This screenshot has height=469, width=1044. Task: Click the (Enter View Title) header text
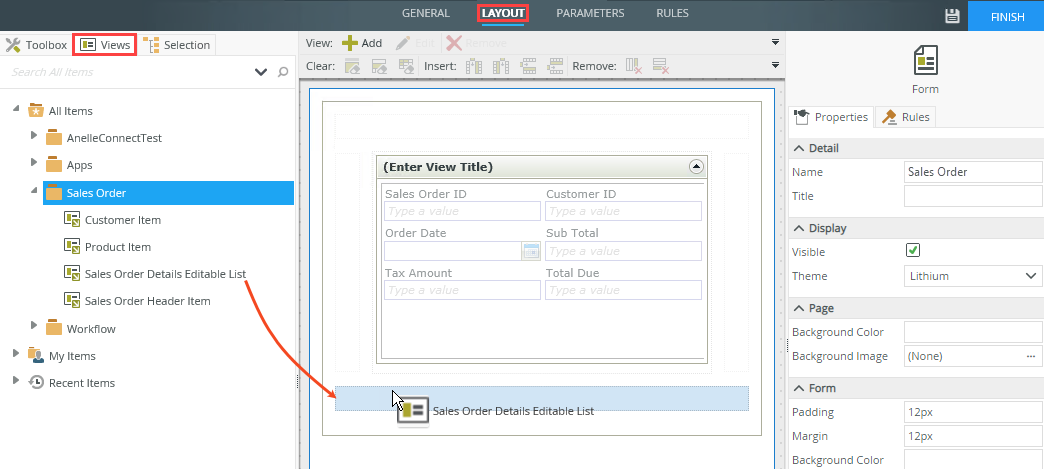(x=438, y=167)
